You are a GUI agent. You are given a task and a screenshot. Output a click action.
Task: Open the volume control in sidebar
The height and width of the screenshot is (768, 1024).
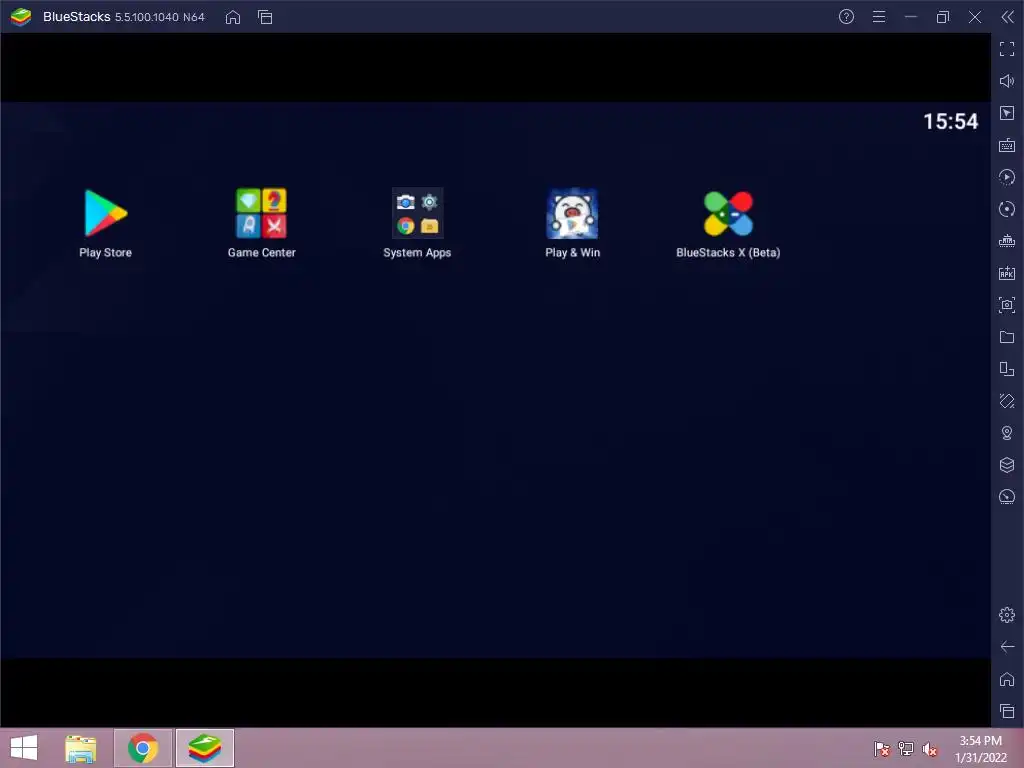1007,81
